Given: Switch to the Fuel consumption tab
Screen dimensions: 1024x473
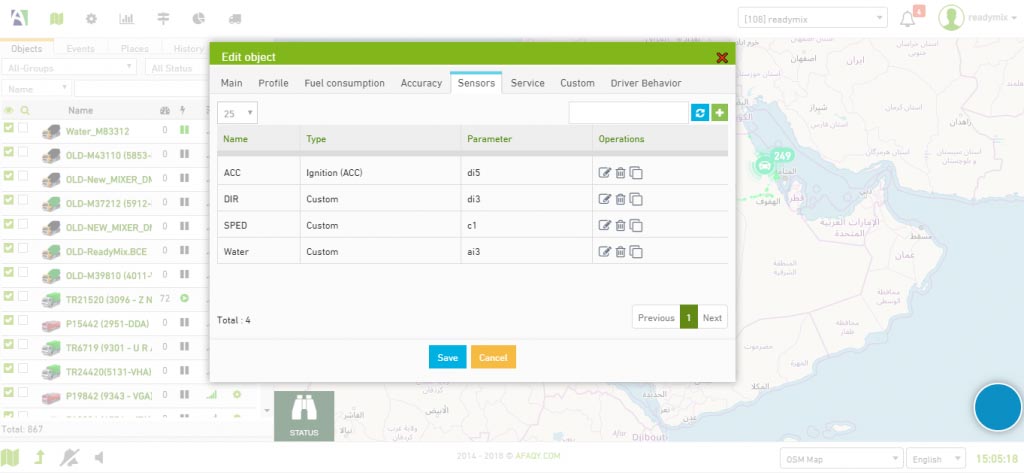Looking at the screenshot, I should (x=344, y=83).
